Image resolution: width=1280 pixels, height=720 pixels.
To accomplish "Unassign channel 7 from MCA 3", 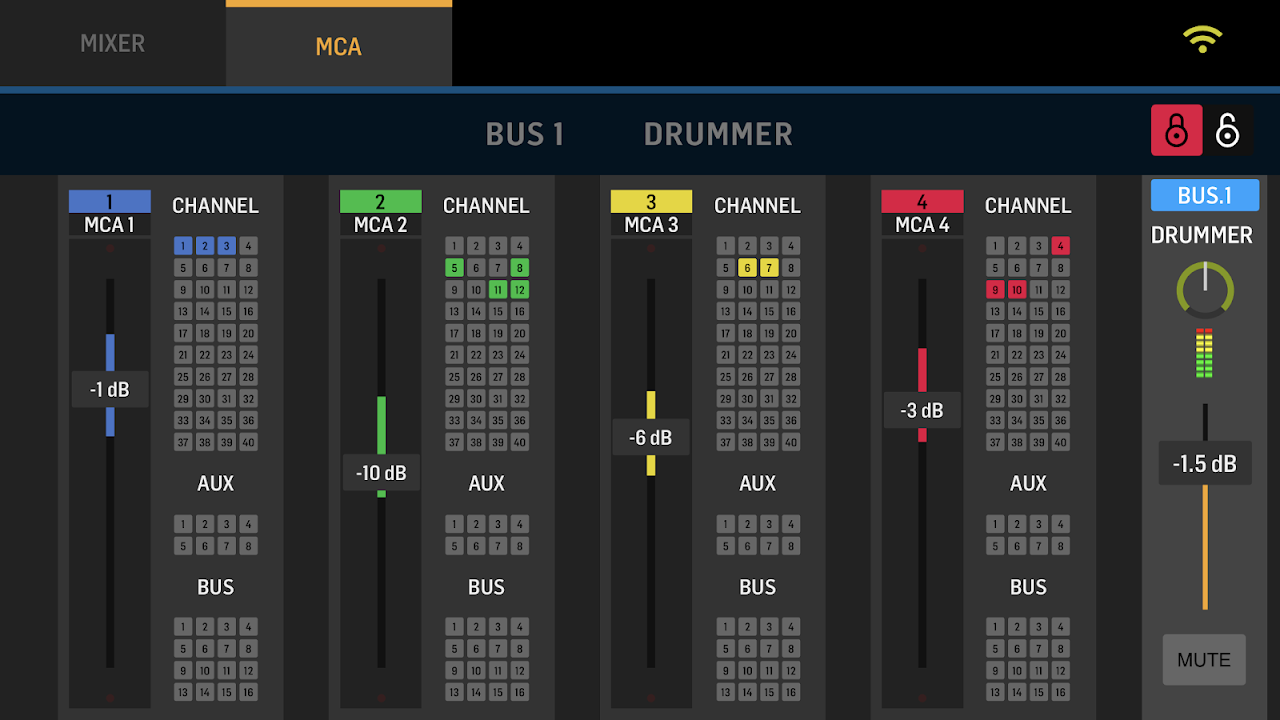I will 769,268.
